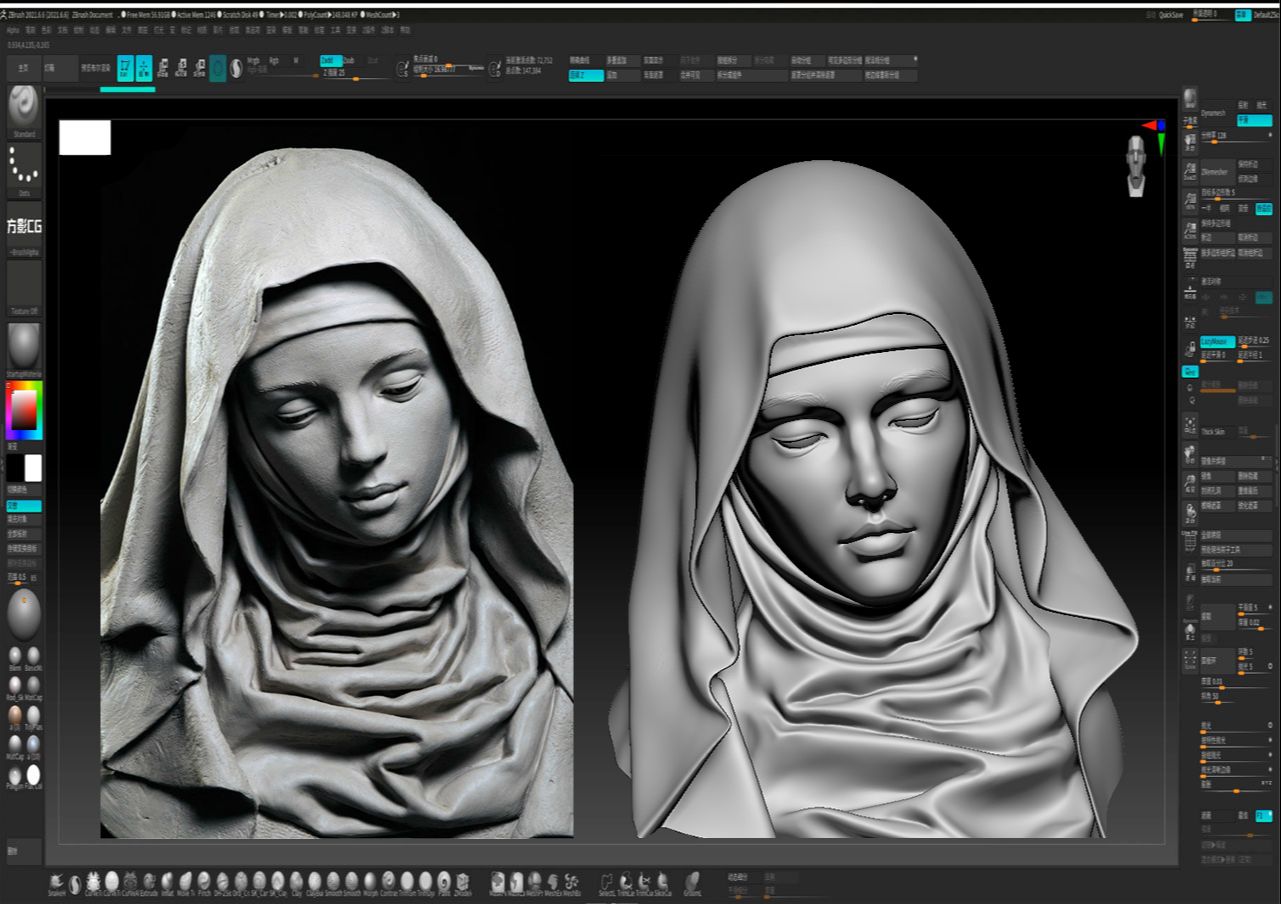Select the MeshBa brush icon
The height and width of the screenshot is (904, 1281).
point(571,882)
